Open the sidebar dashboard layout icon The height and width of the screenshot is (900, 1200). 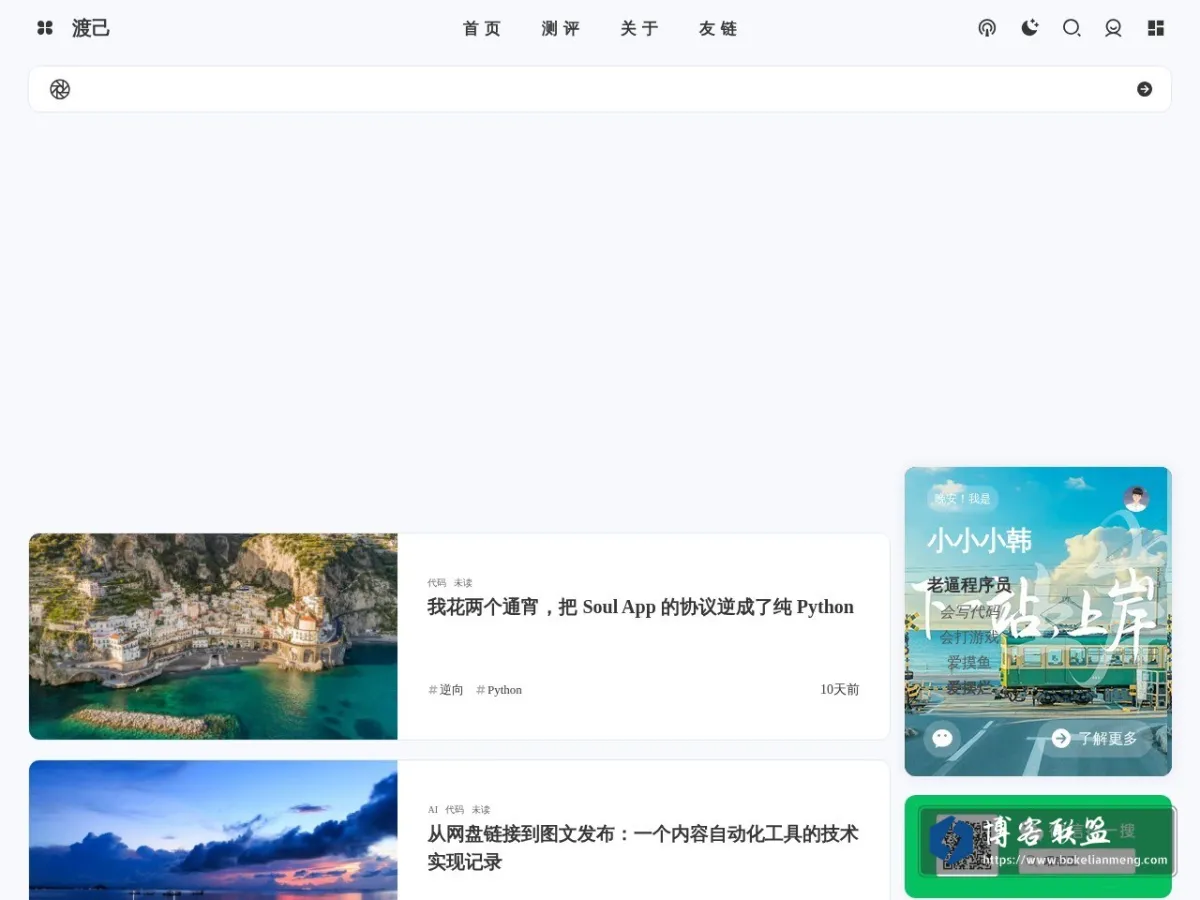[x=1156, y=28]
